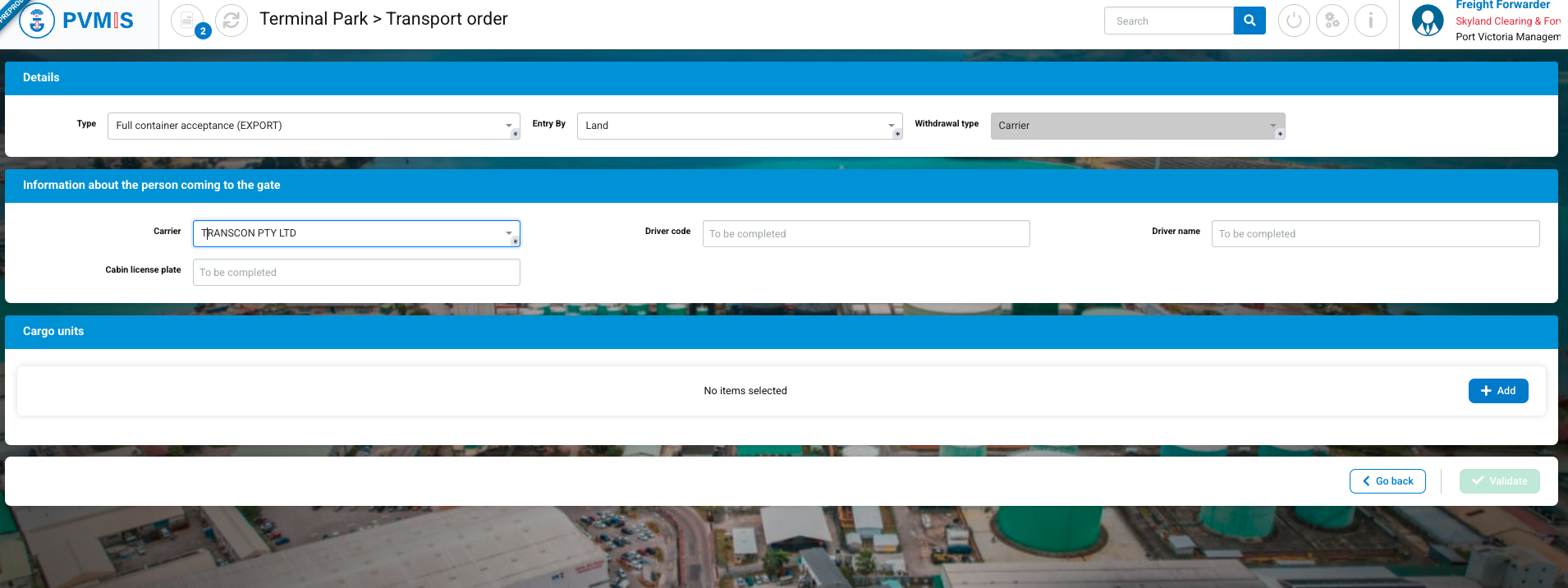
Task: Open the settings gears icon
Action: [x=1332, y=21]
